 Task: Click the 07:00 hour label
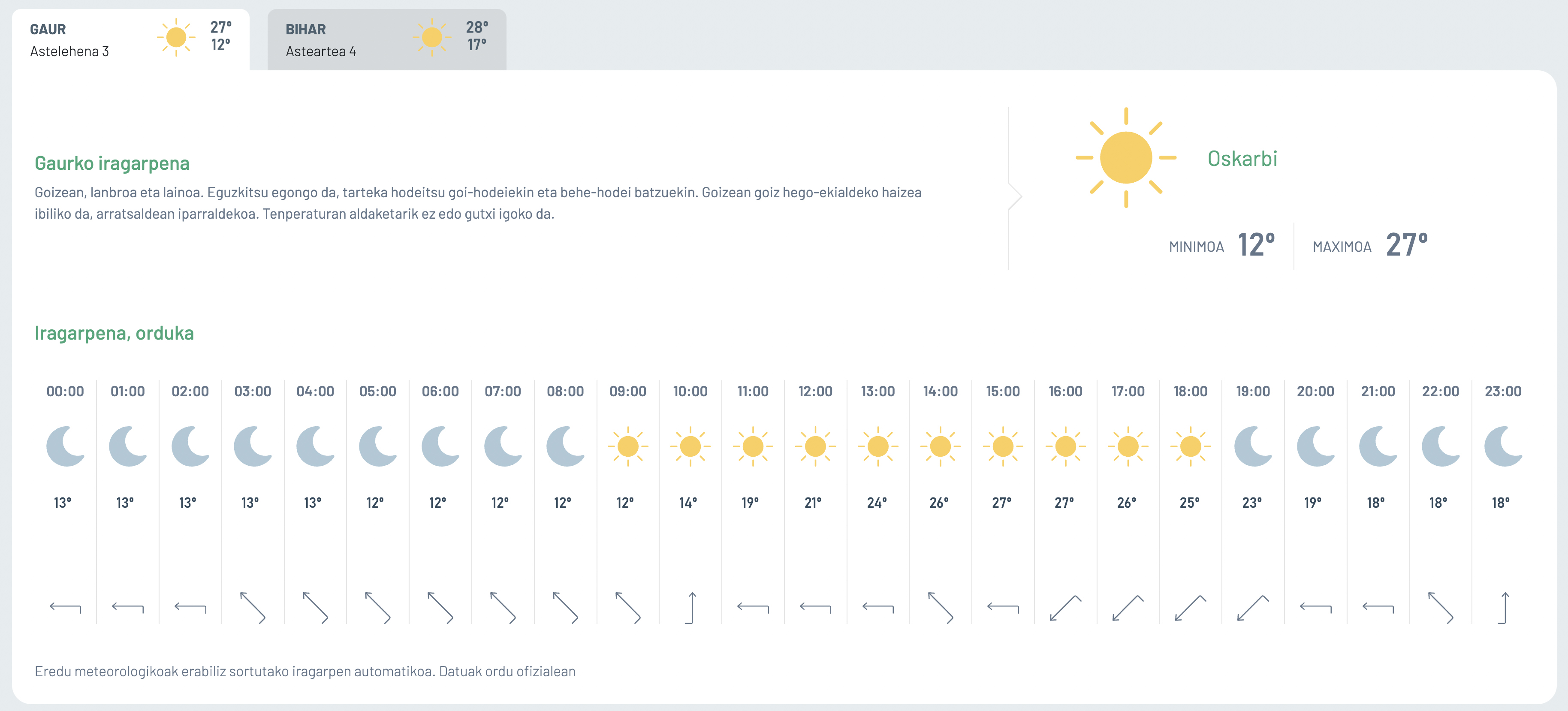[x=503, y=392]
